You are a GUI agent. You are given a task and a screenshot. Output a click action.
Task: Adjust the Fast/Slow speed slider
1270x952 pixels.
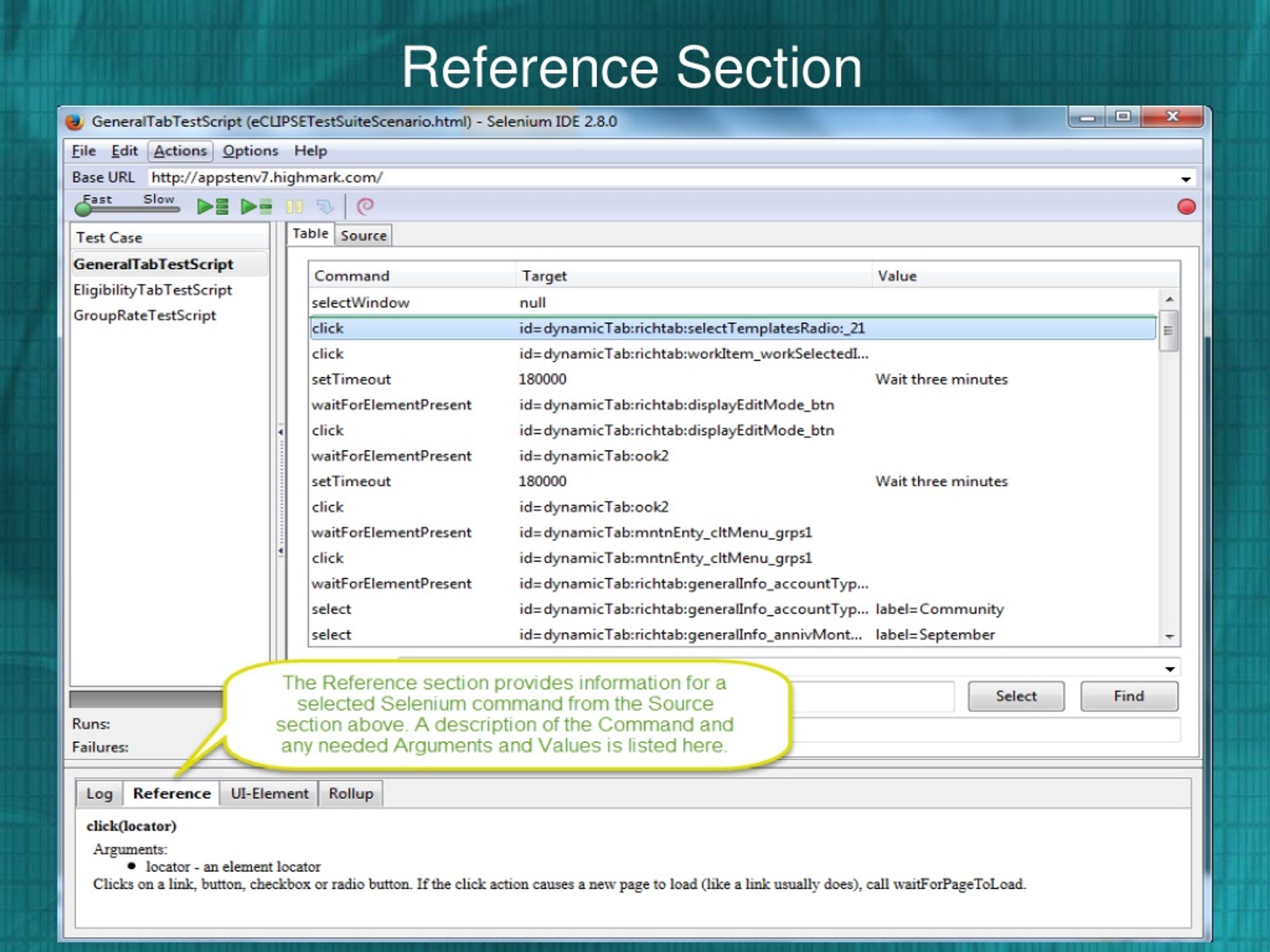pos(127,208)
